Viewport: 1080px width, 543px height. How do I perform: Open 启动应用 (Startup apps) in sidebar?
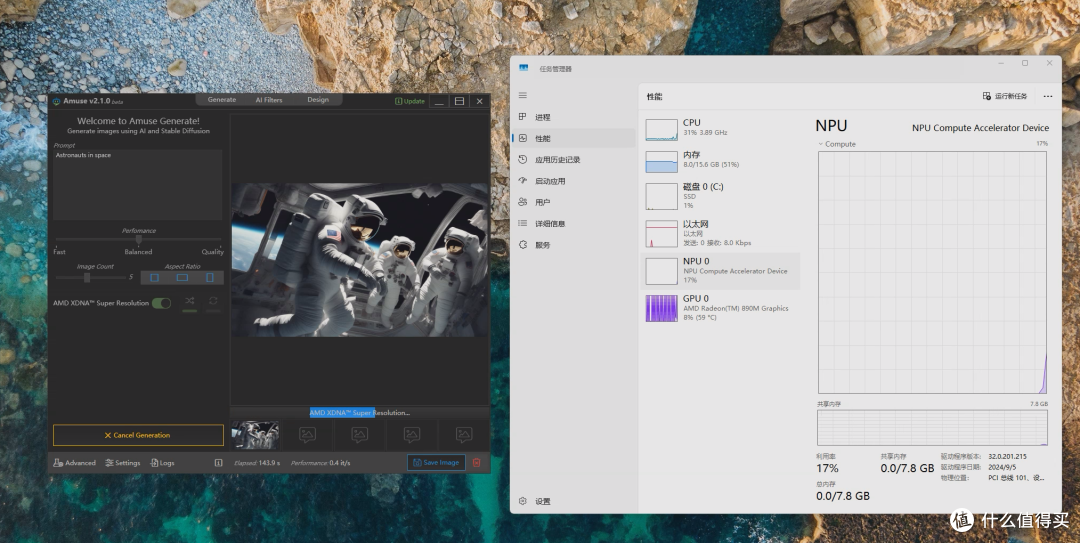click(x=549, y=181)
